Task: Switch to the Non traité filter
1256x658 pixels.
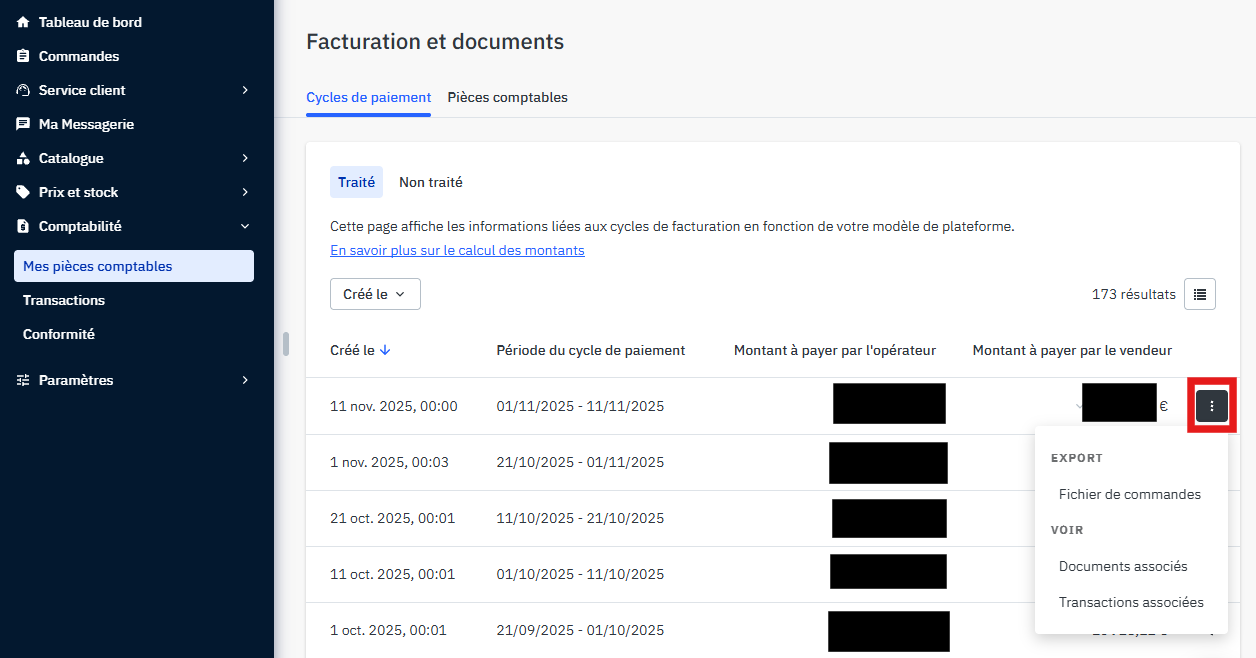Action: tap(430, 182)
